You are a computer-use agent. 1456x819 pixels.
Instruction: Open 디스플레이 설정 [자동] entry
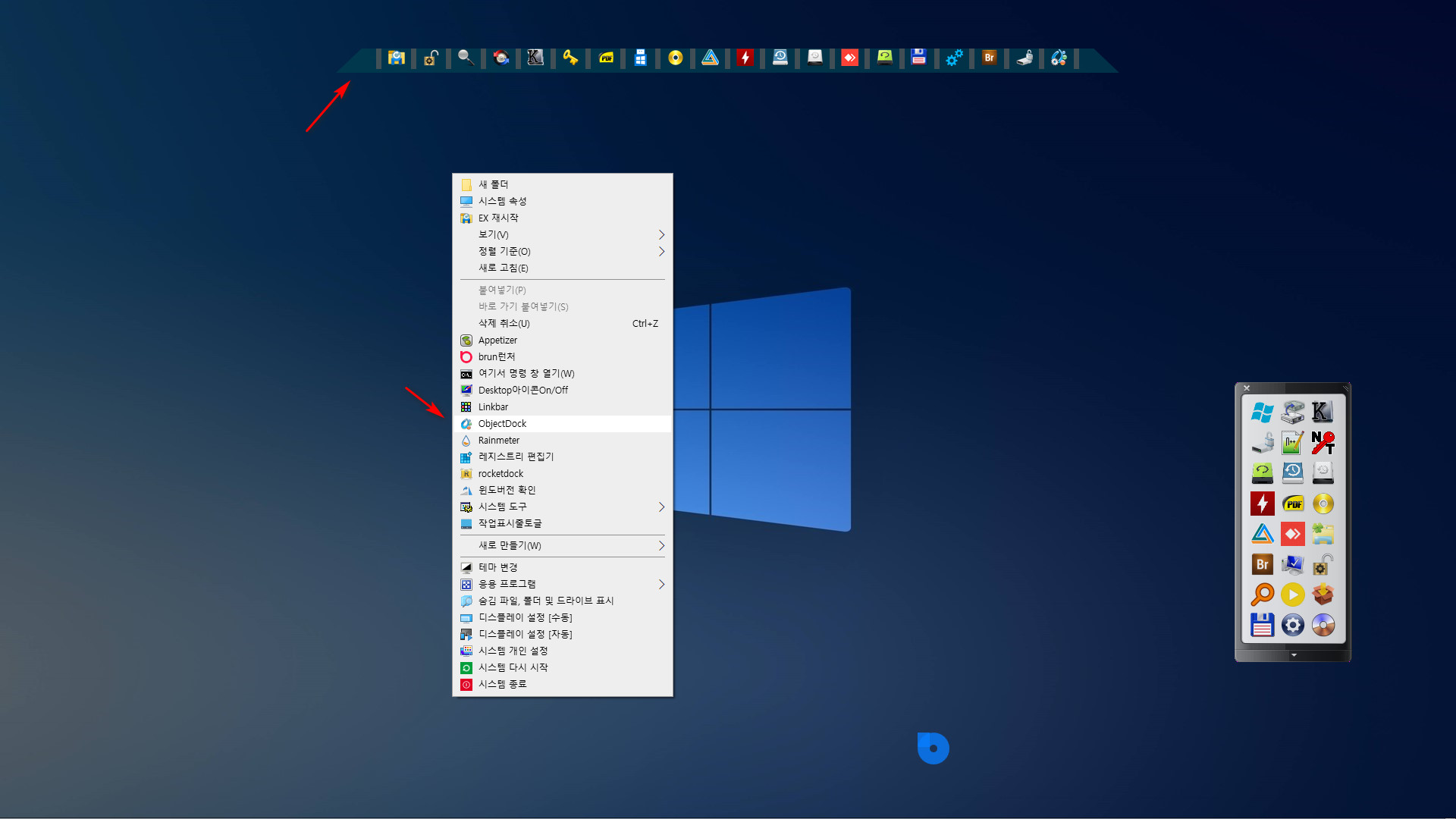coord(563,634)
